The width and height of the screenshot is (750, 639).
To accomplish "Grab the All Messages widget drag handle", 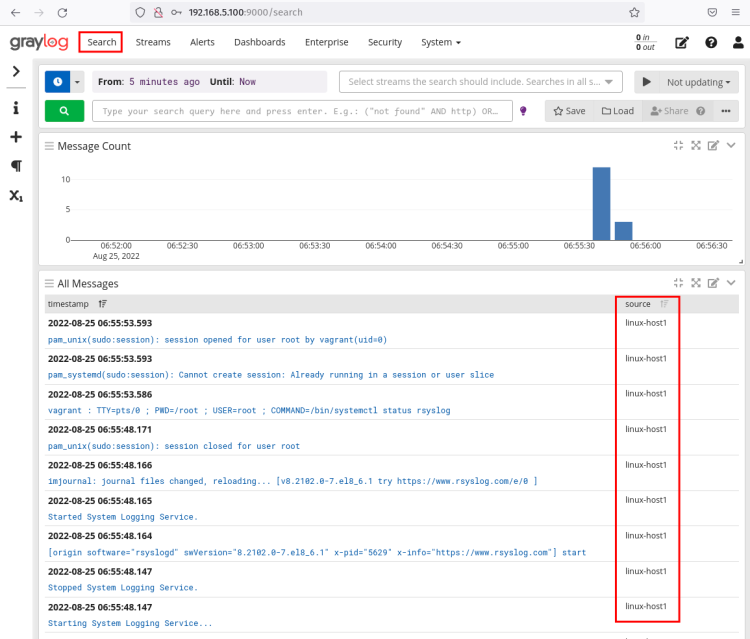I will (49, 284).
